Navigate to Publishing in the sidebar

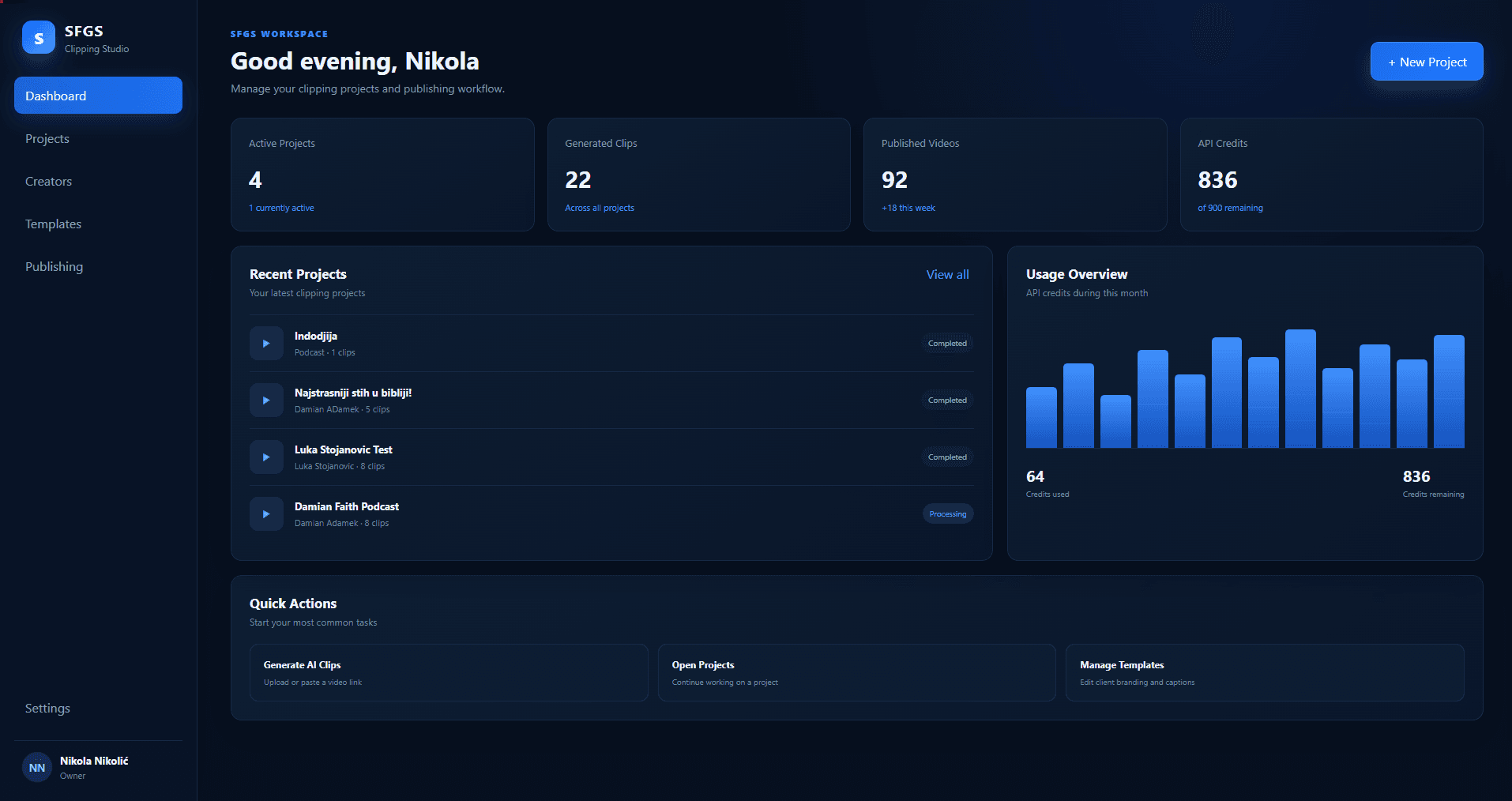pos(98,266)
